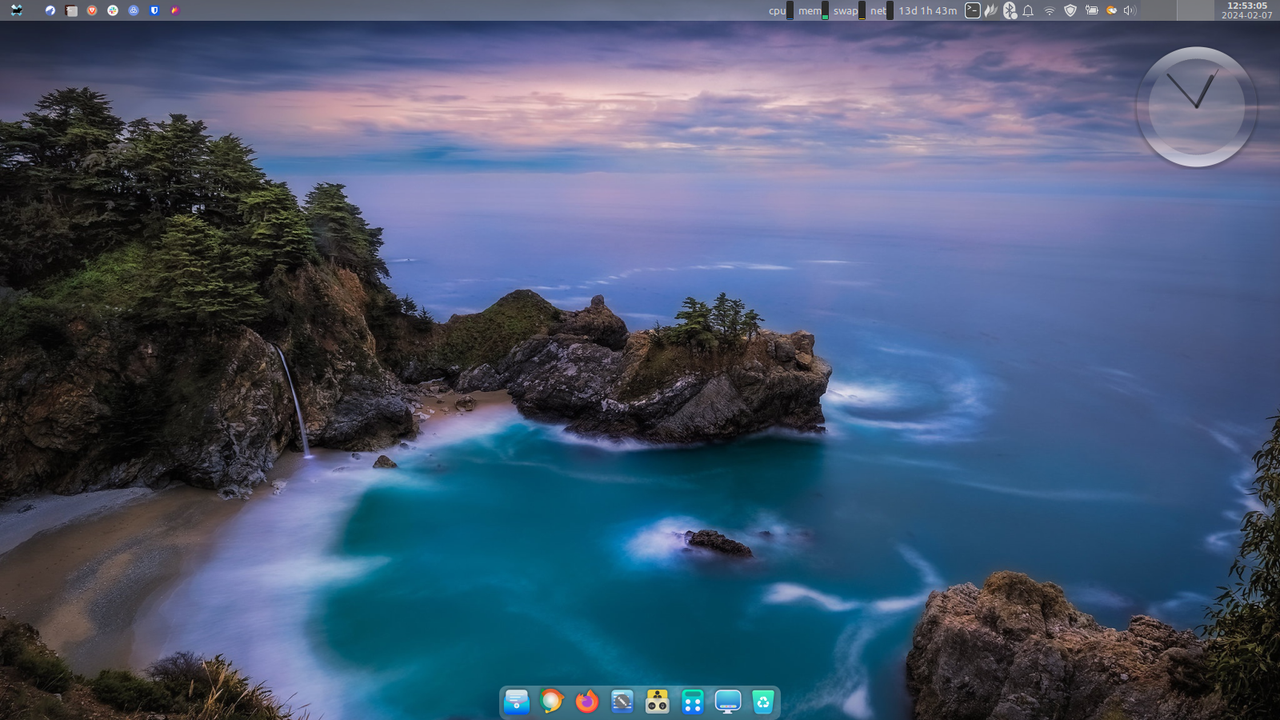Launch the blue circular Chromium-style icon
This screenshot has height=720, width=1280.
pyautogui.click(x=133, y=10)
